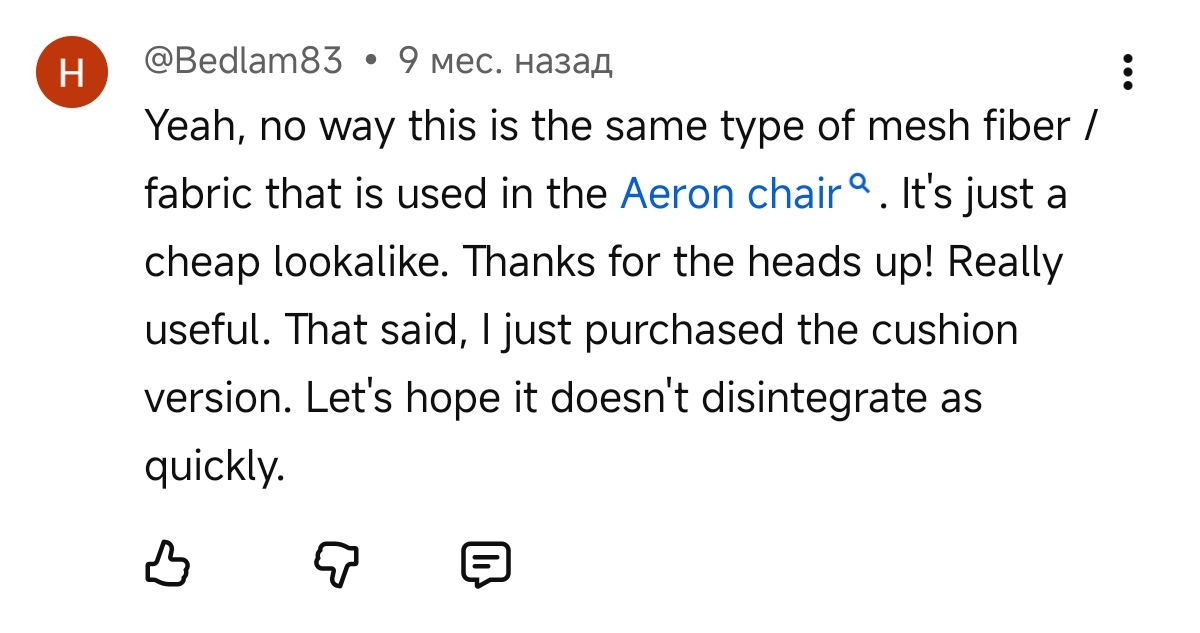
Task: Click the '9 мес. назад' timestamp
Action: click(504, 62)
